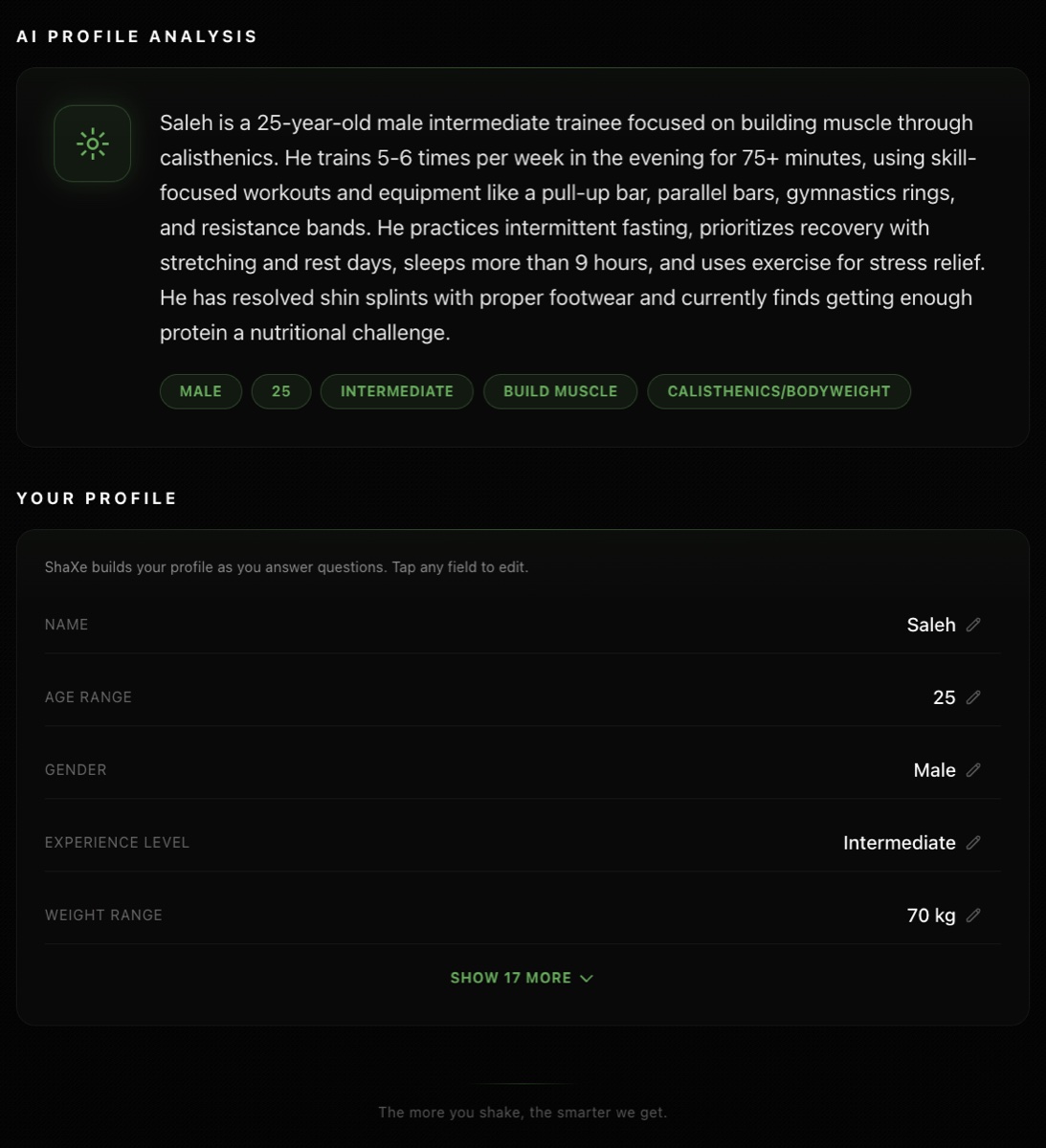The image size is (1046, 1148).
Task: Edit Experience Level using pencil icon
Action: pyautogui.click(x=973, y=843)
